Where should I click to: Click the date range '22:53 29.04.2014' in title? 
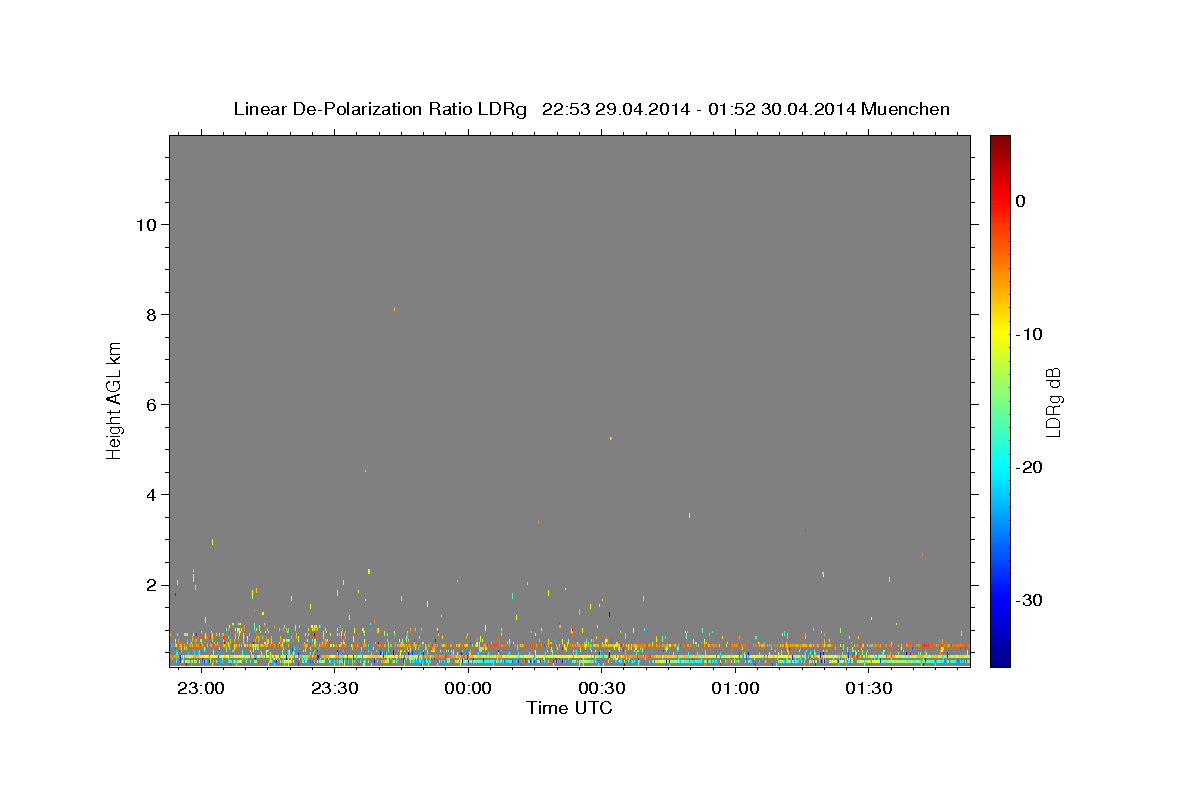(x=616, y=109)
